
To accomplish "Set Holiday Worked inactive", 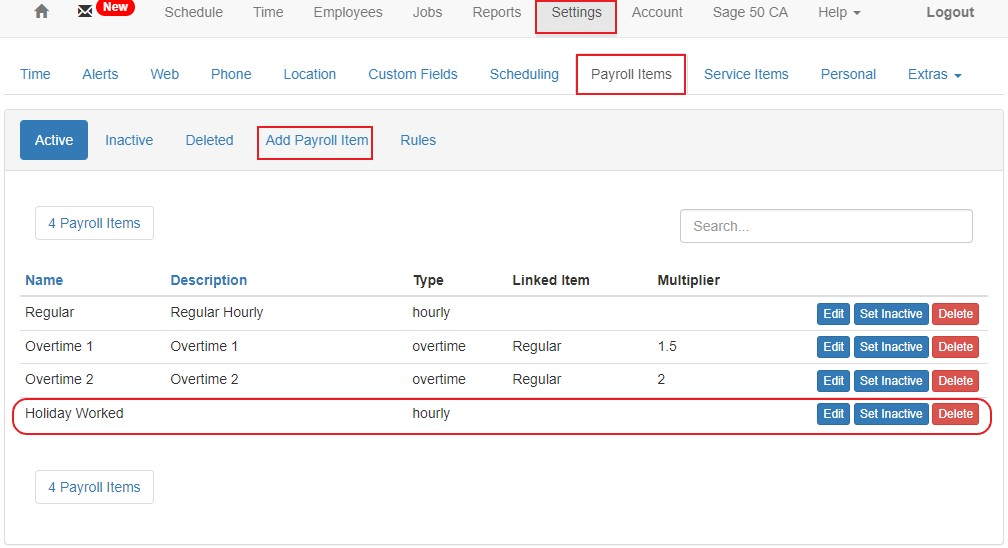I will (891, 414).
